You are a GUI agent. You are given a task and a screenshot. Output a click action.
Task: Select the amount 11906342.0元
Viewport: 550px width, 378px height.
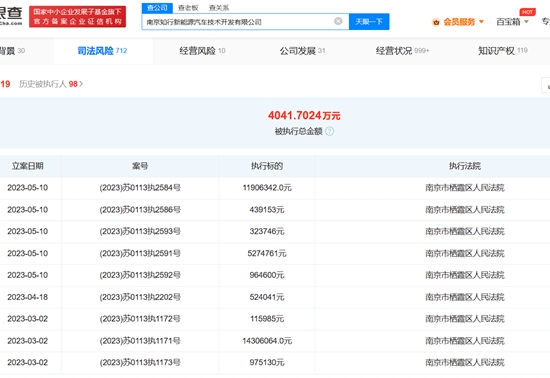pos(267,188)
